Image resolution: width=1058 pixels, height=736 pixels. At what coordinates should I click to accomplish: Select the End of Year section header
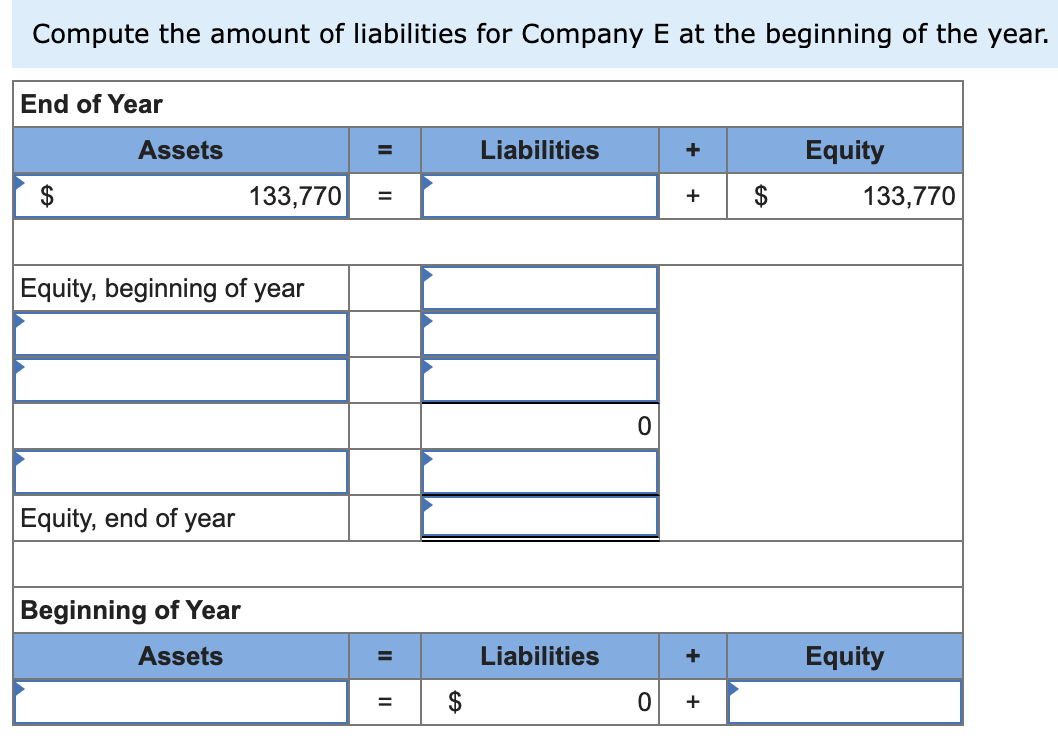coord(88,104)
